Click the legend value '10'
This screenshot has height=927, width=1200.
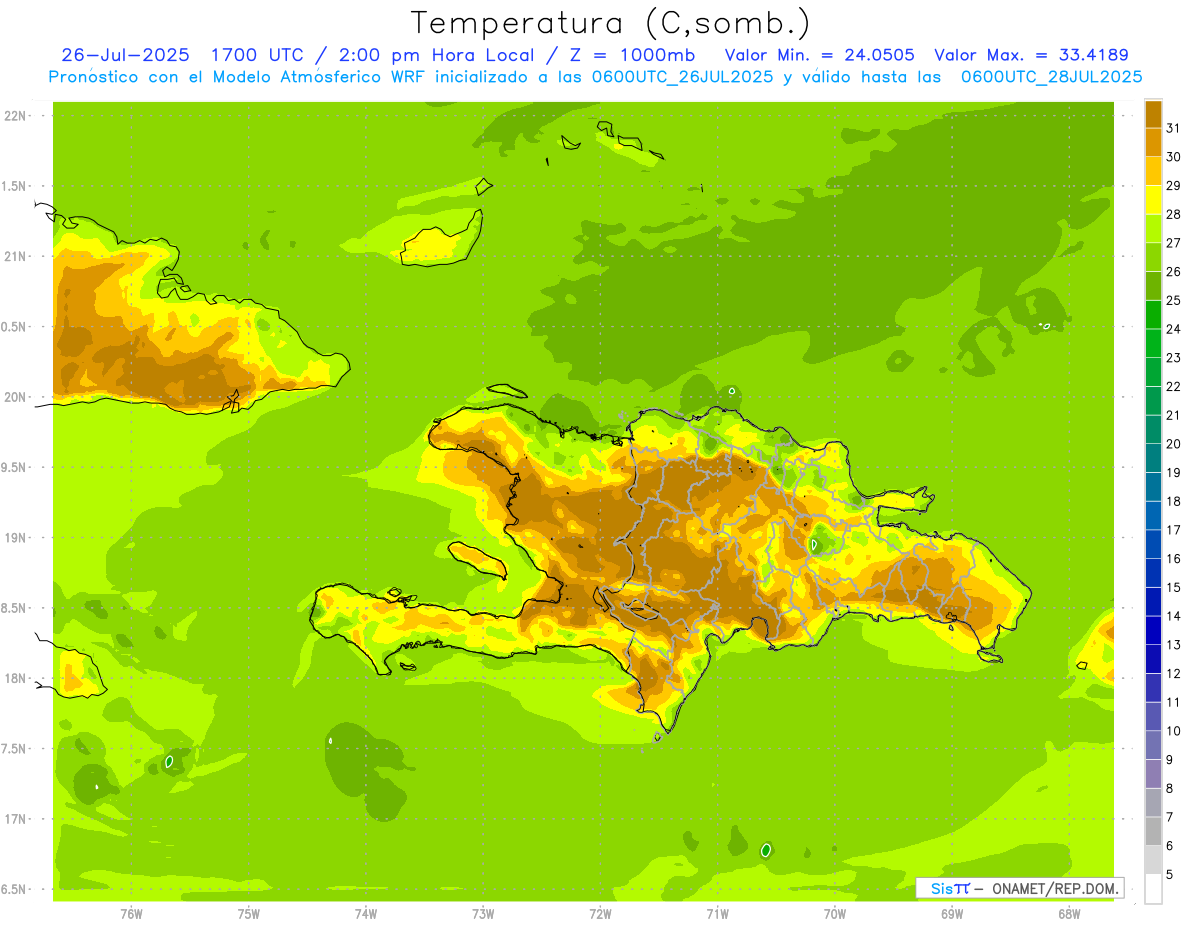tap(1174, 731)
